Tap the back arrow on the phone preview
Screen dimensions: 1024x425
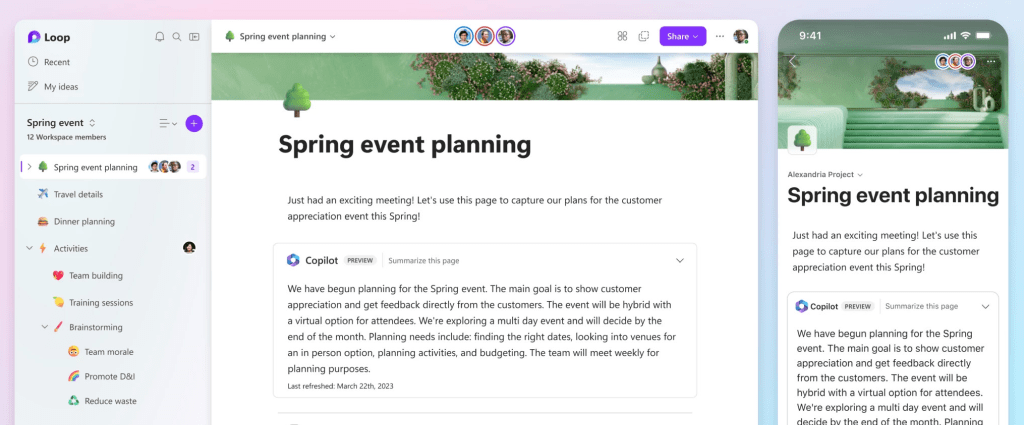pyautogui.click(x=793, y=61)
